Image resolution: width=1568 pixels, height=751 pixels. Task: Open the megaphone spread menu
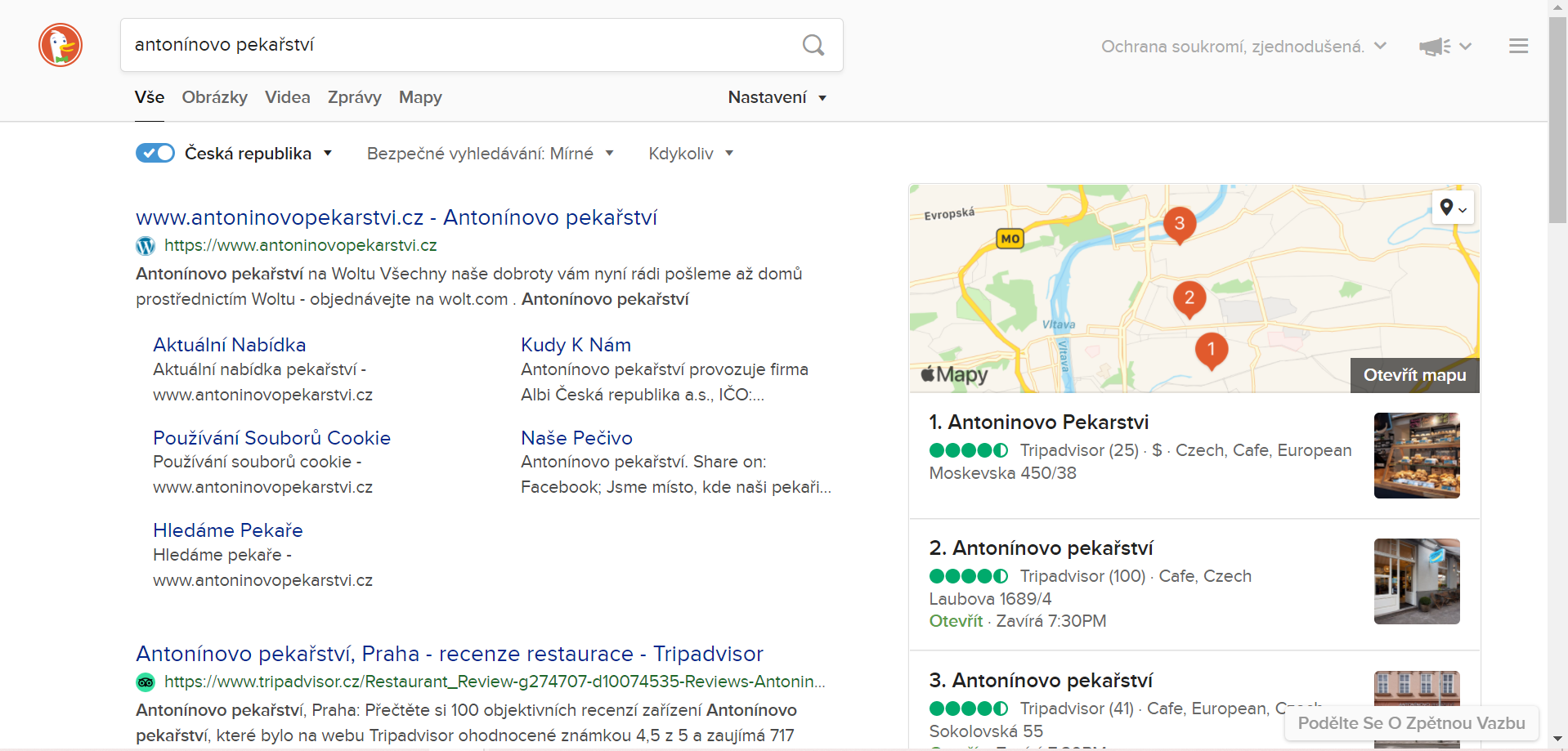tap(1445, 47)
